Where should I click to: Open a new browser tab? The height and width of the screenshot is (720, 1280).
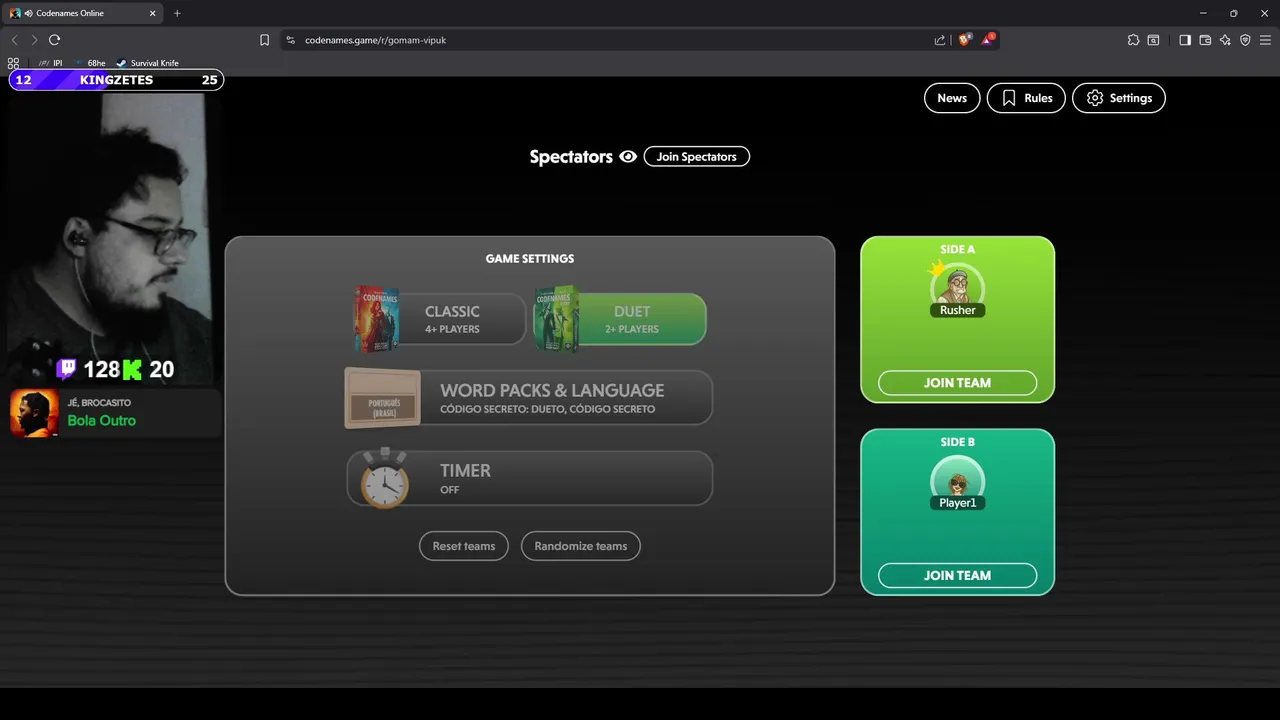coord(177,13)
